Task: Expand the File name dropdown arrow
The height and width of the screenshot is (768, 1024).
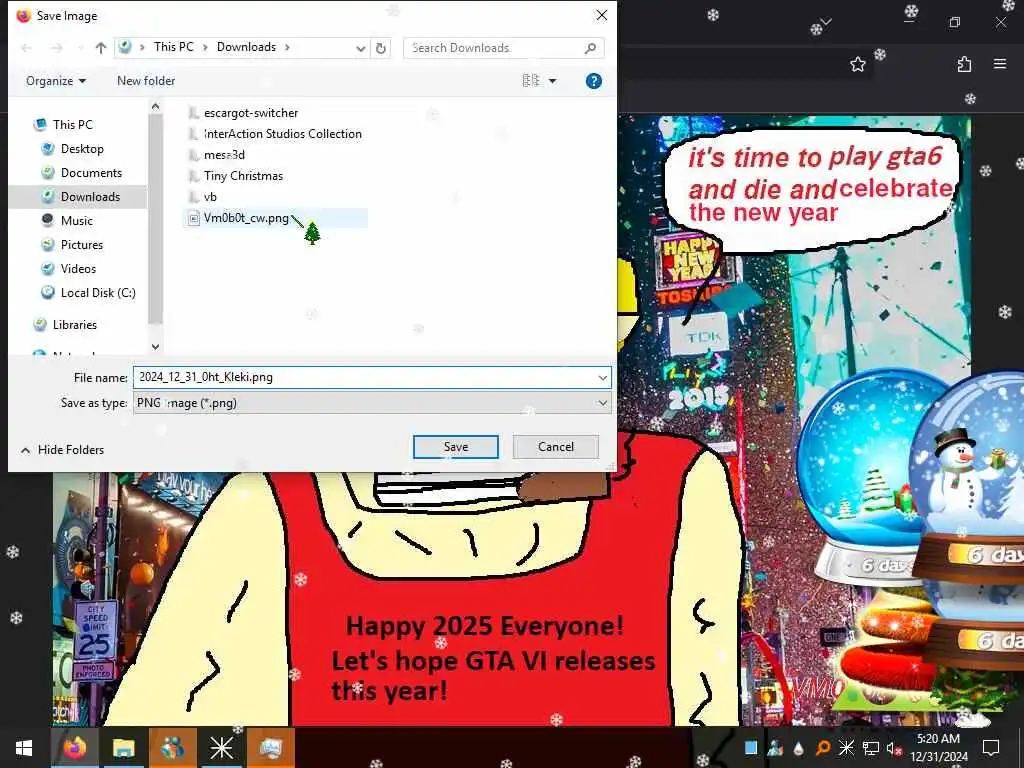Action: click(x=602, y=377)
